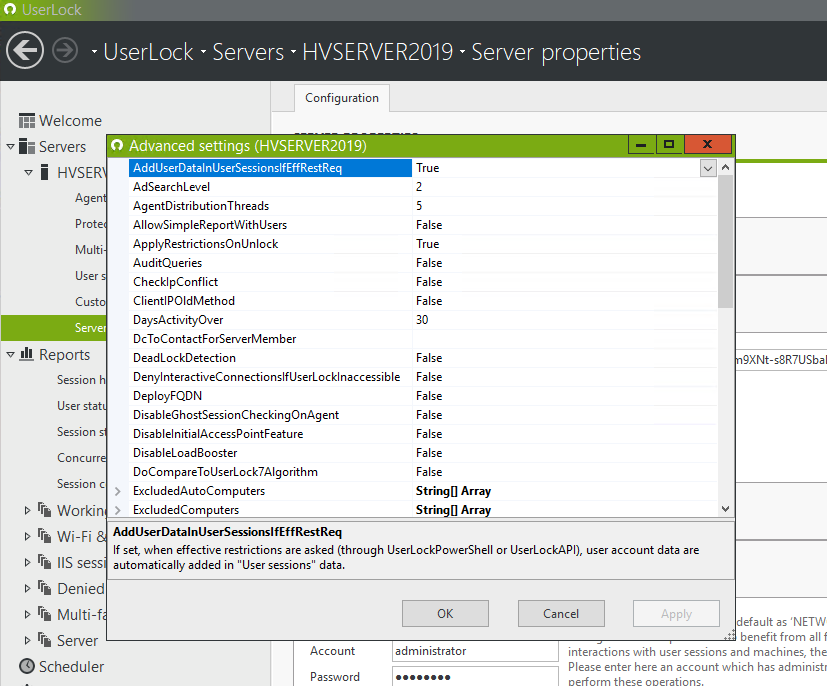Click the OK button
The image size is (827, 686).
[445, 613]
